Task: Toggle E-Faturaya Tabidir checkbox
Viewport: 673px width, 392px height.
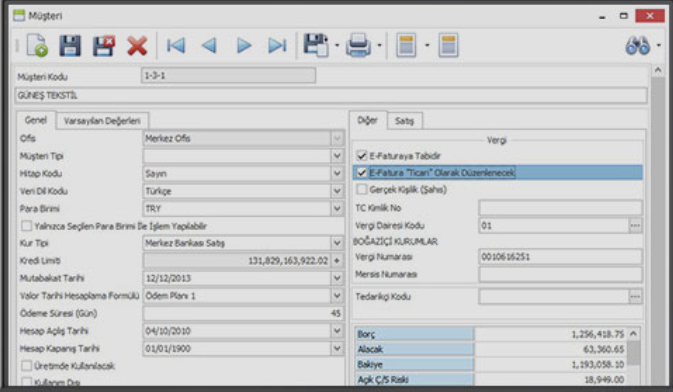Action: 362,155
